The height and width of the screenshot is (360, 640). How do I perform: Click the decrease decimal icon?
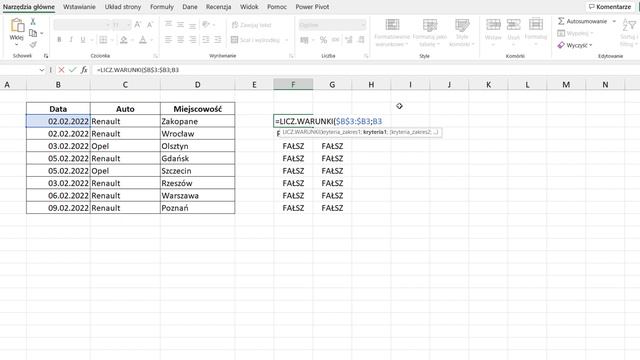[361, 40]
